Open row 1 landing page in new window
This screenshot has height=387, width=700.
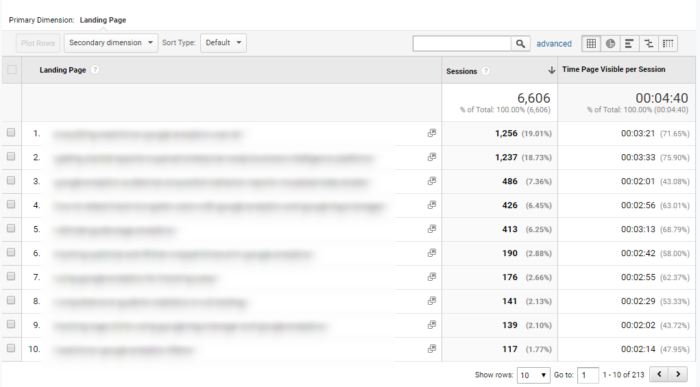432,133
